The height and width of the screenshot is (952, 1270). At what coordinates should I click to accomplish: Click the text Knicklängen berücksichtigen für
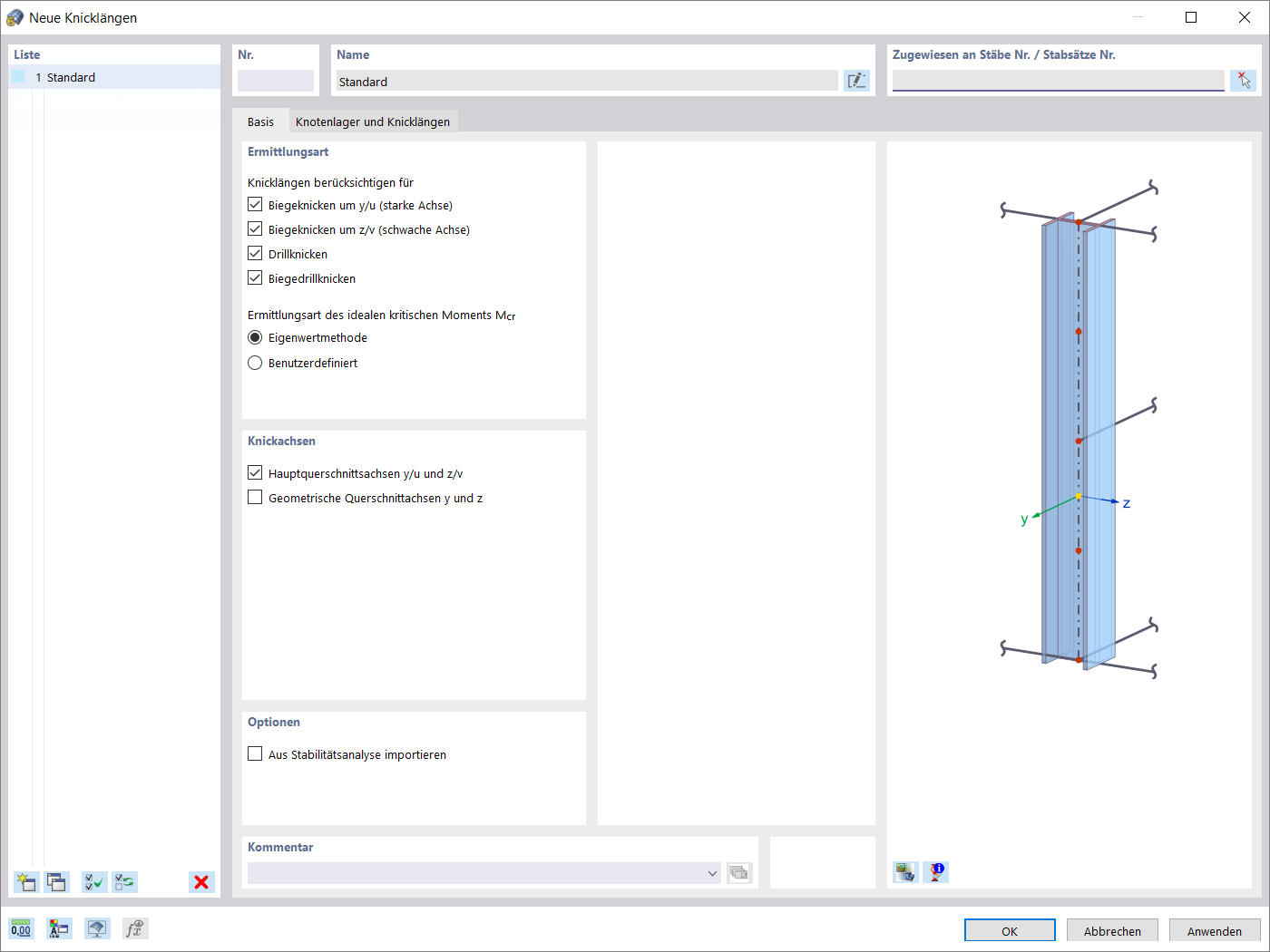330,182
